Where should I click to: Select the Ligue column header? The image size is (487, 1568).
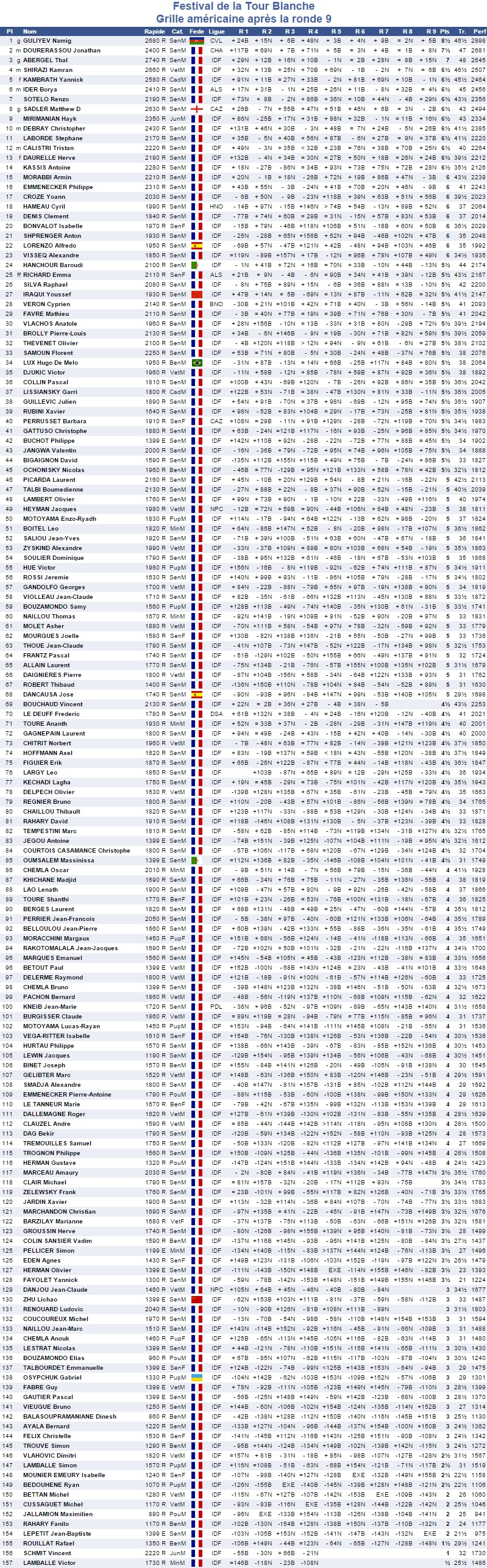click(216, 31)
